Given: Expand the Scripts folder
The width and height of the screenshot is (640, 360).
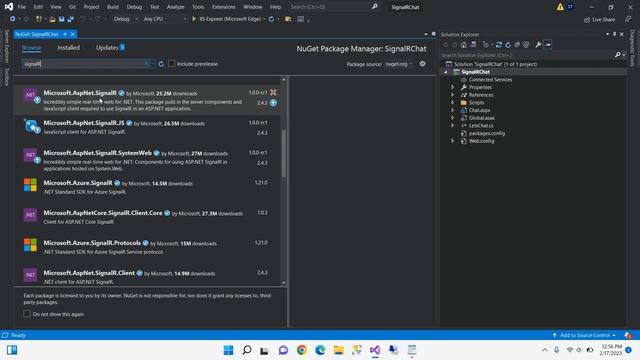Looking at the screenshot, I should 452,102.
